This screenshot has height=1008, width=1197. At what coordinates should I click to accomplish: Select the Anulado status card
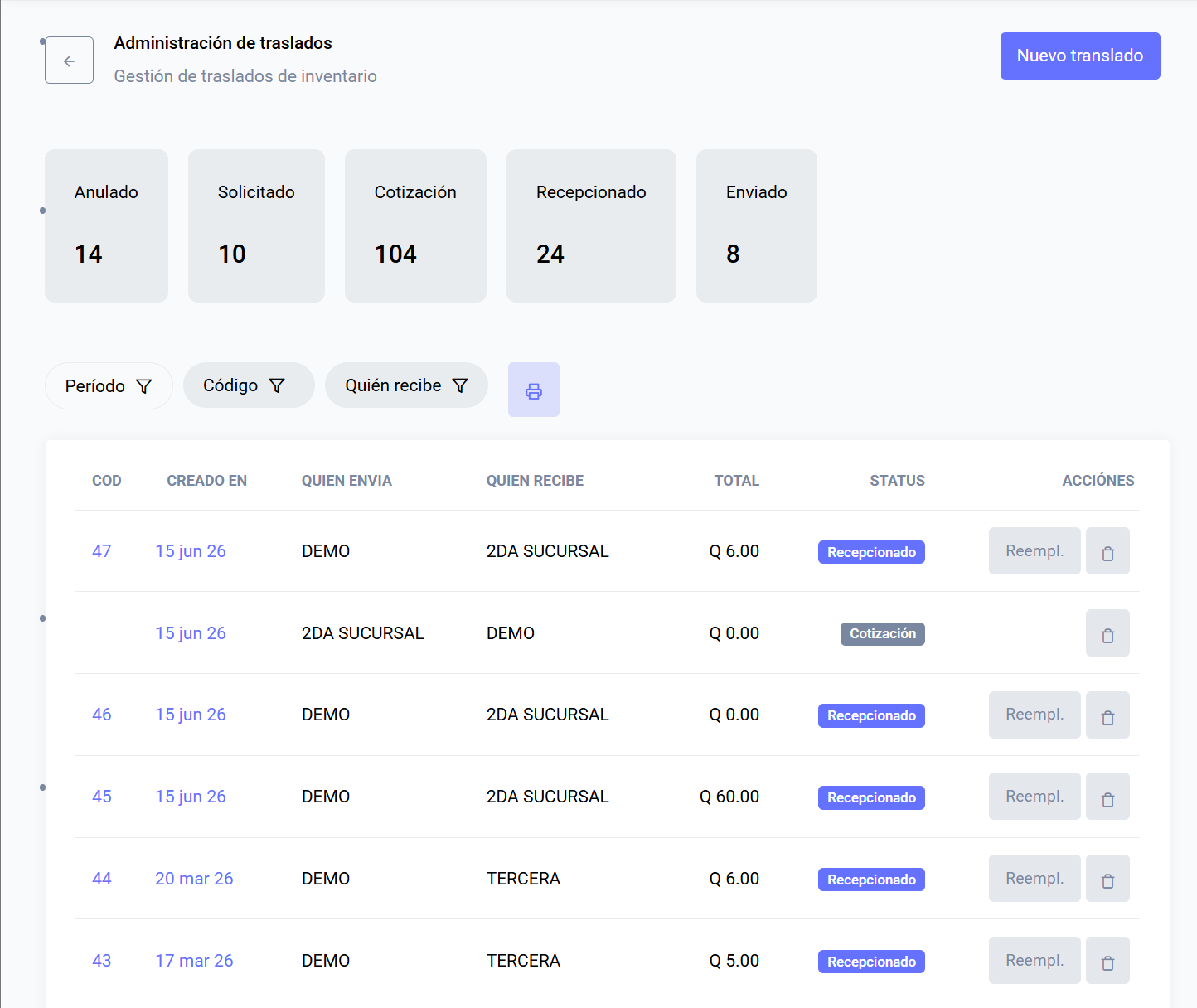[x=106, y=225]
